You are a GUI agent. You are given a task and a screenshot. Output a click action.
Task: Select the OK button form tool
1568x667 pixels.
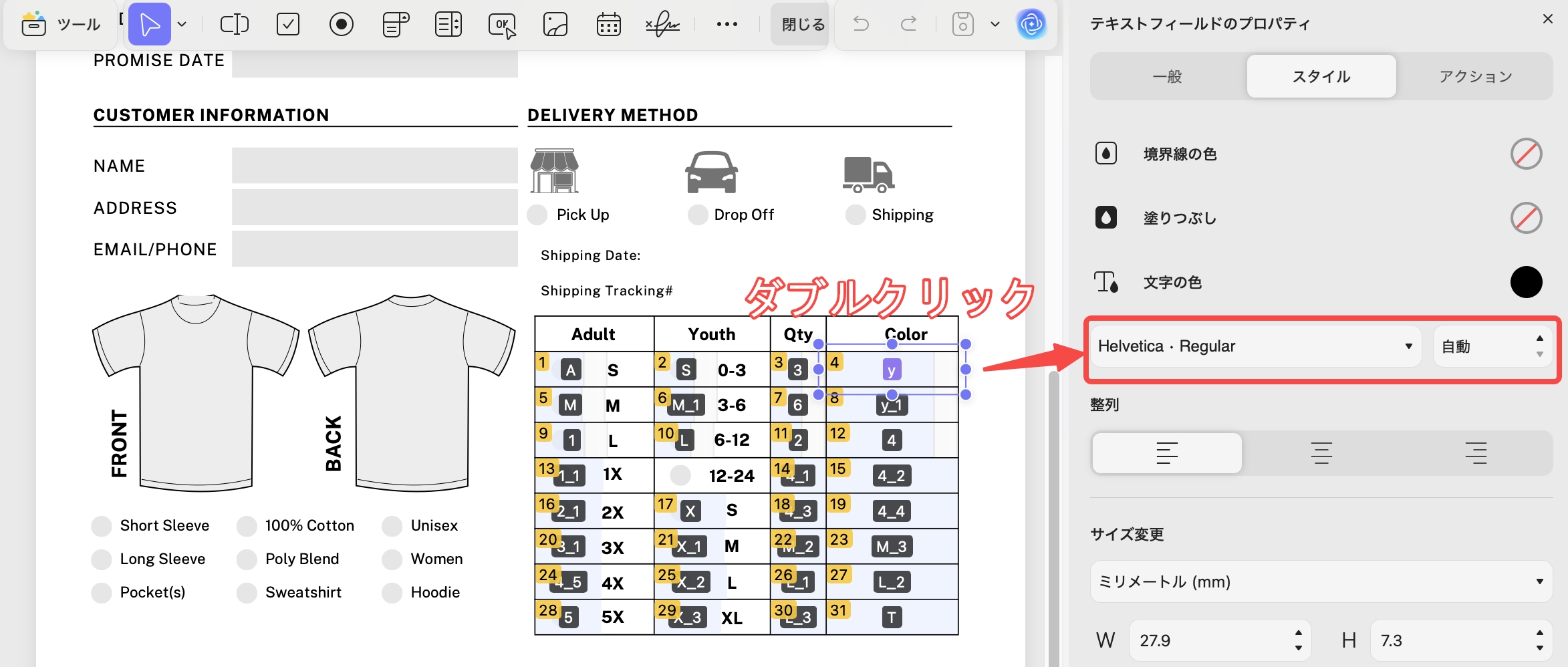tap(501, 25)
